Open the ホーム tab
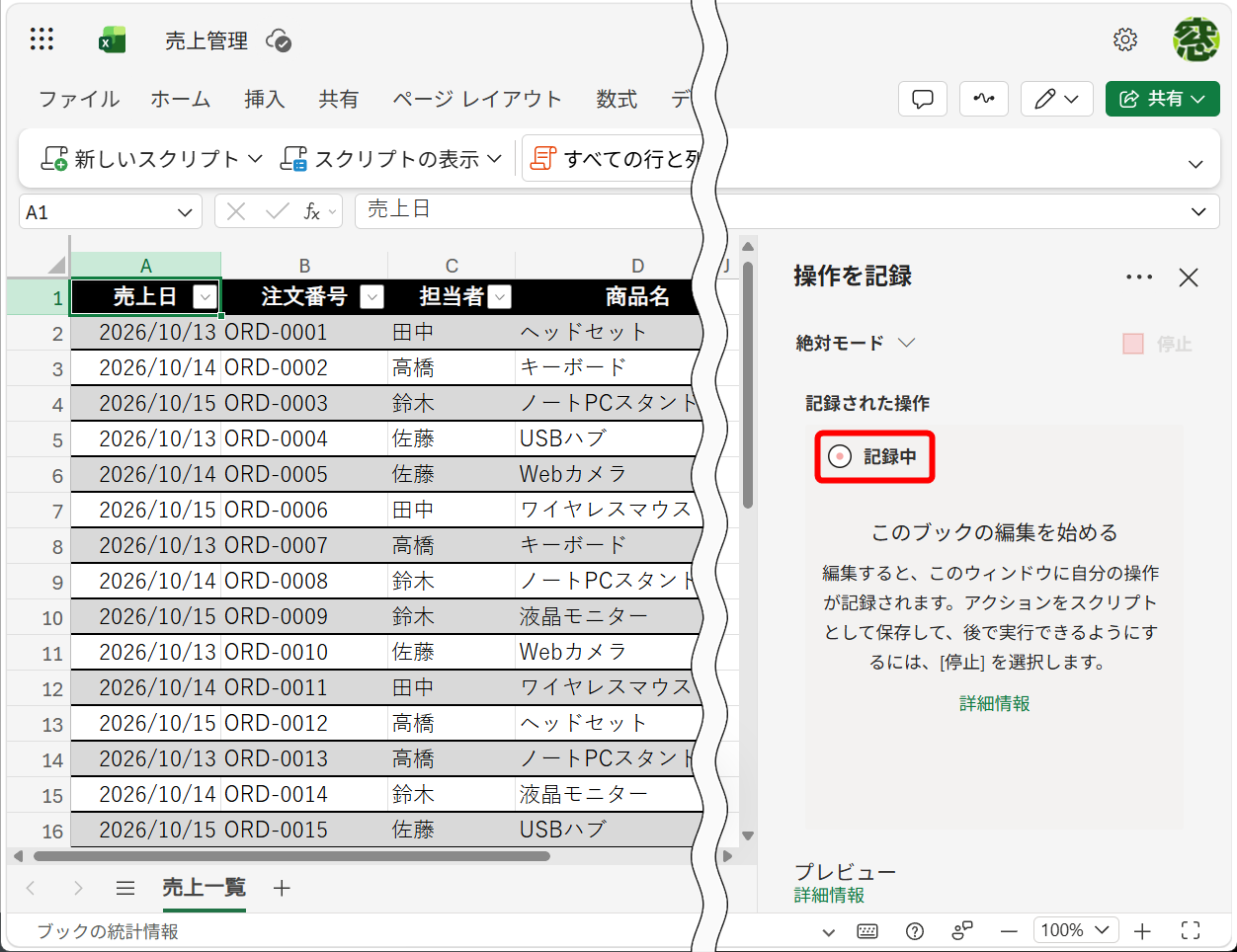The image size is (1237, 952). [181, 99]
